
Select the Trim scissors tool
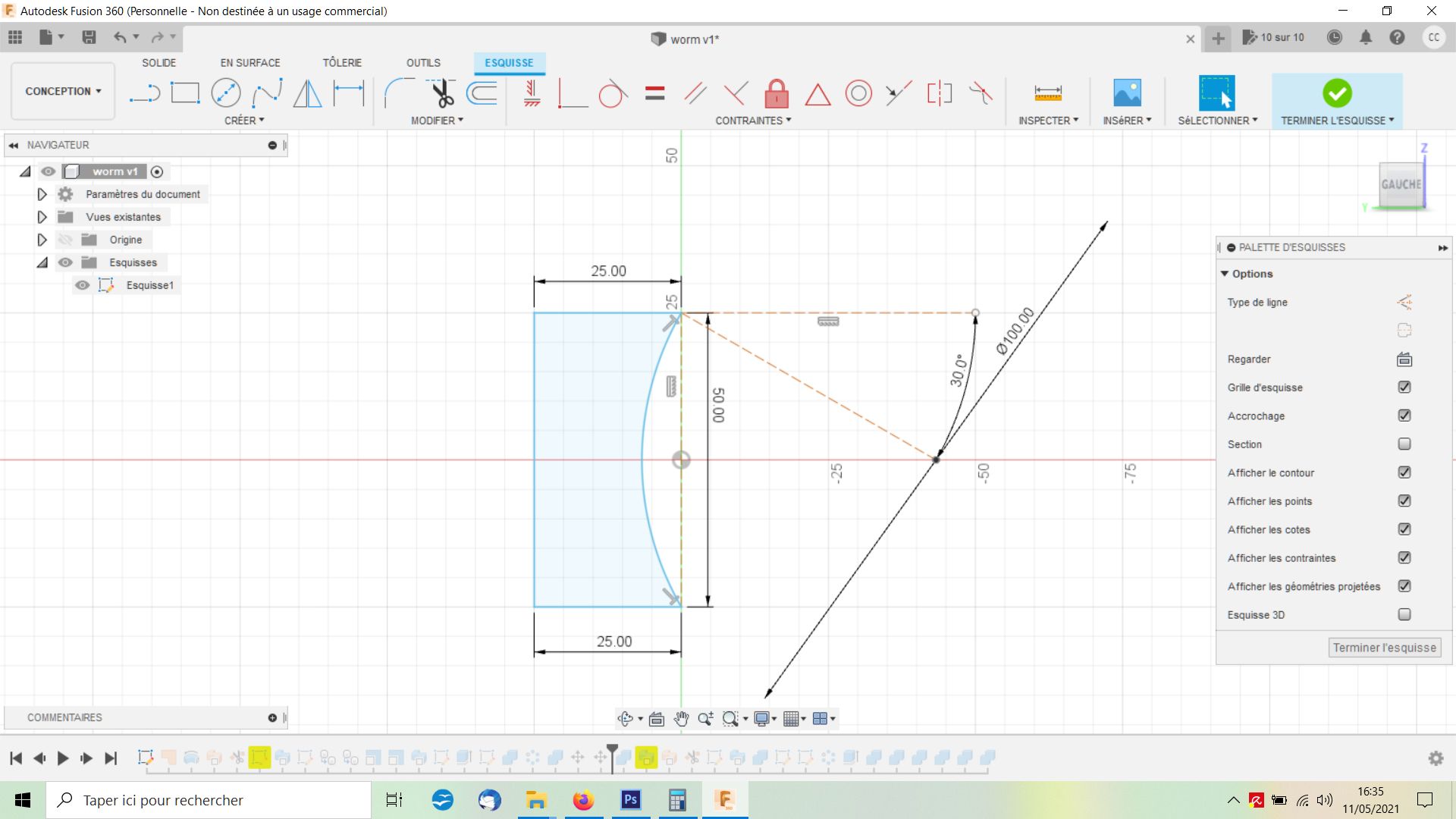(442, 94)
